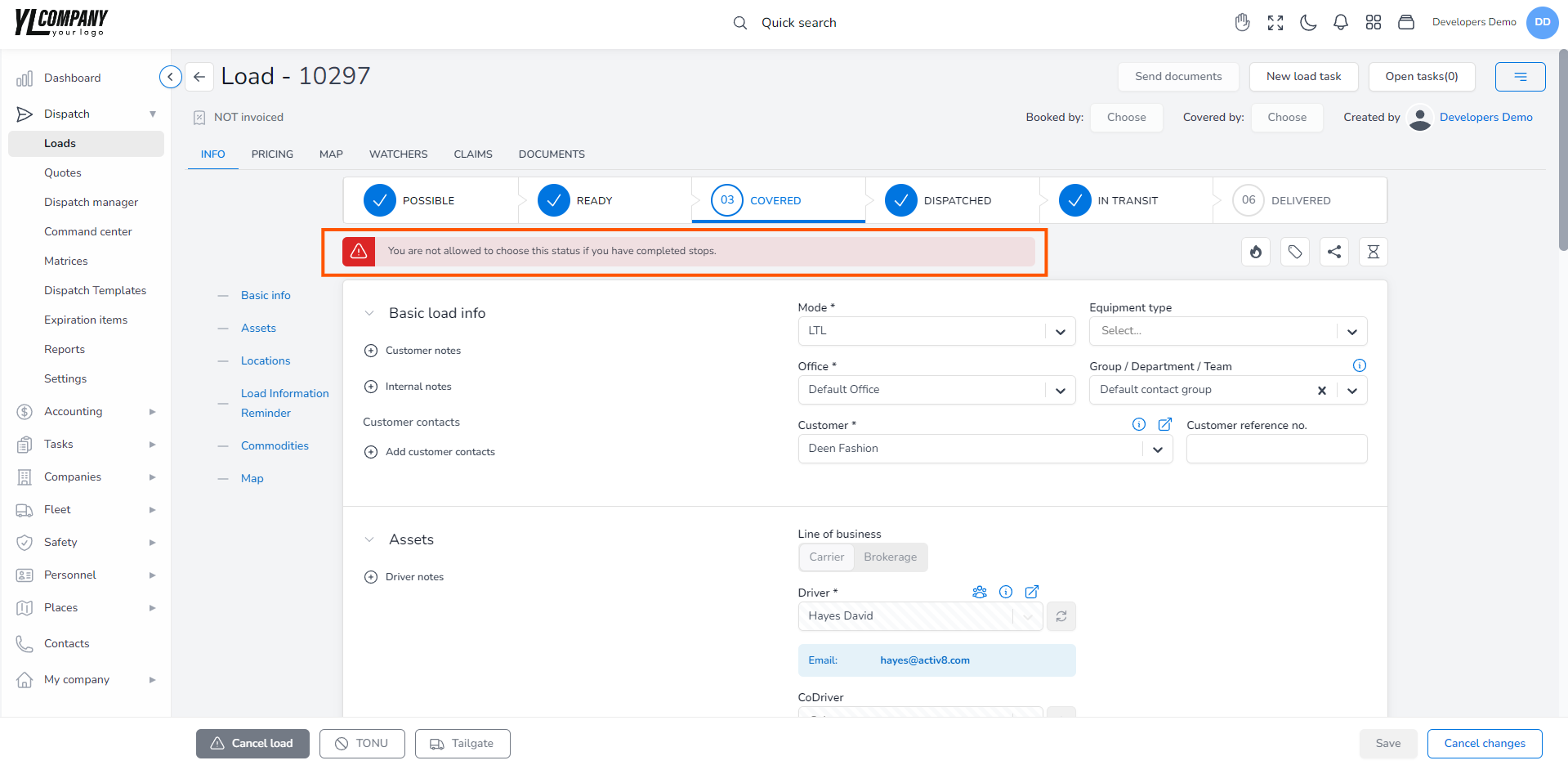Jump to Commodities section link
Image resolution: width=1568 pixels, height=765 pixels.
[275, 446]
